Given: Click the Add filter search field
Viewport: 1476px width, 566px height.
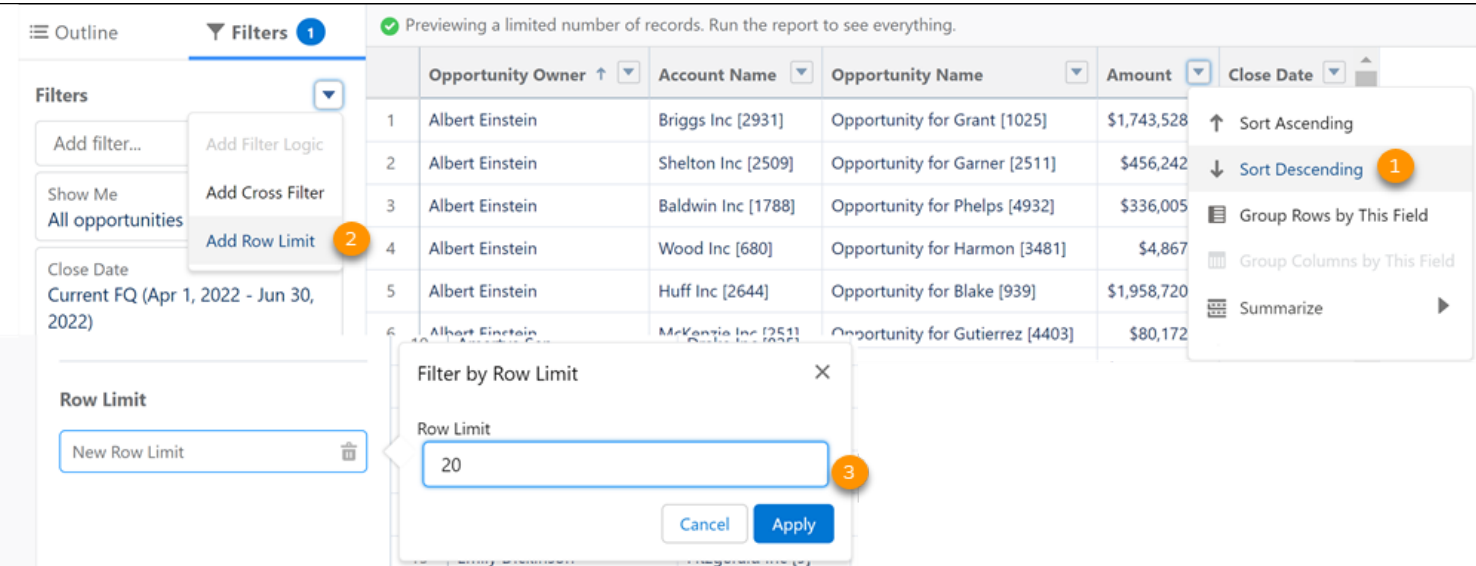Looking at the screenshot, I should click(x=111, y=144).
